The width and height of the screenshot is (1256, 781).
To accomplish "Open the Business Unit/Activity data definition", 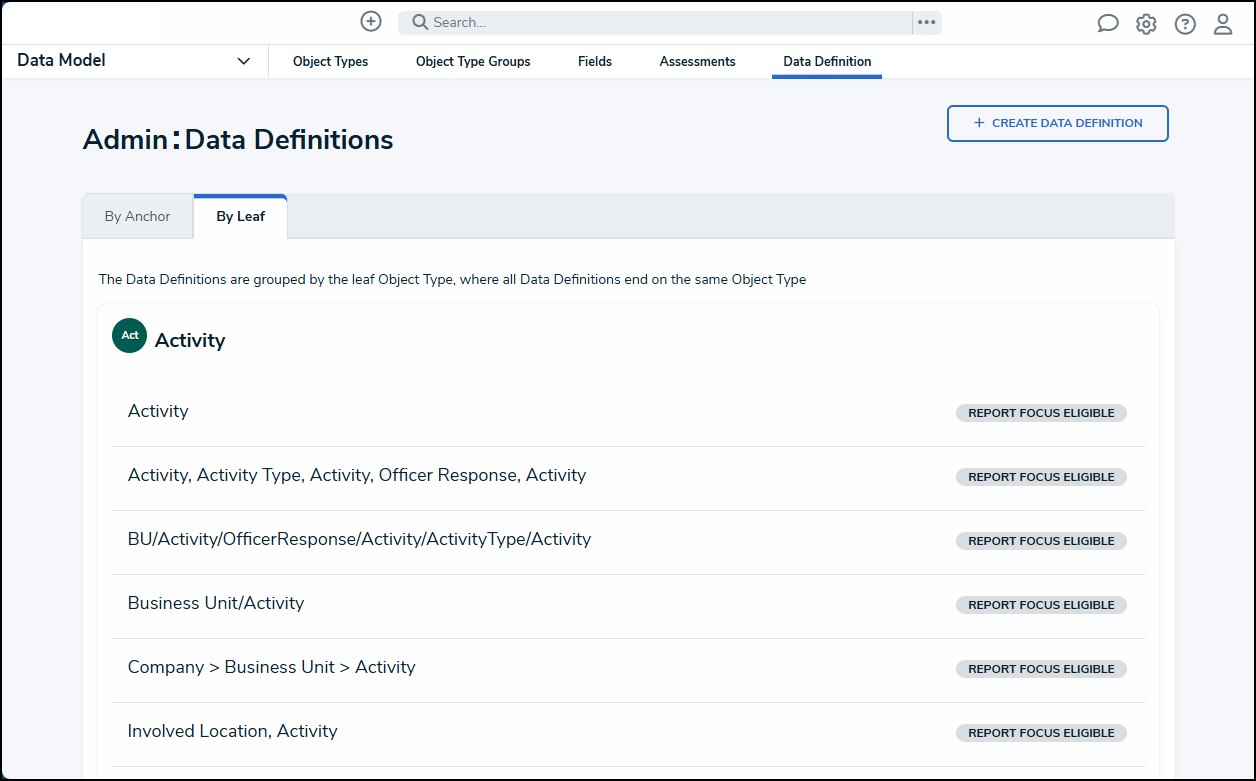I will (216, 603).
